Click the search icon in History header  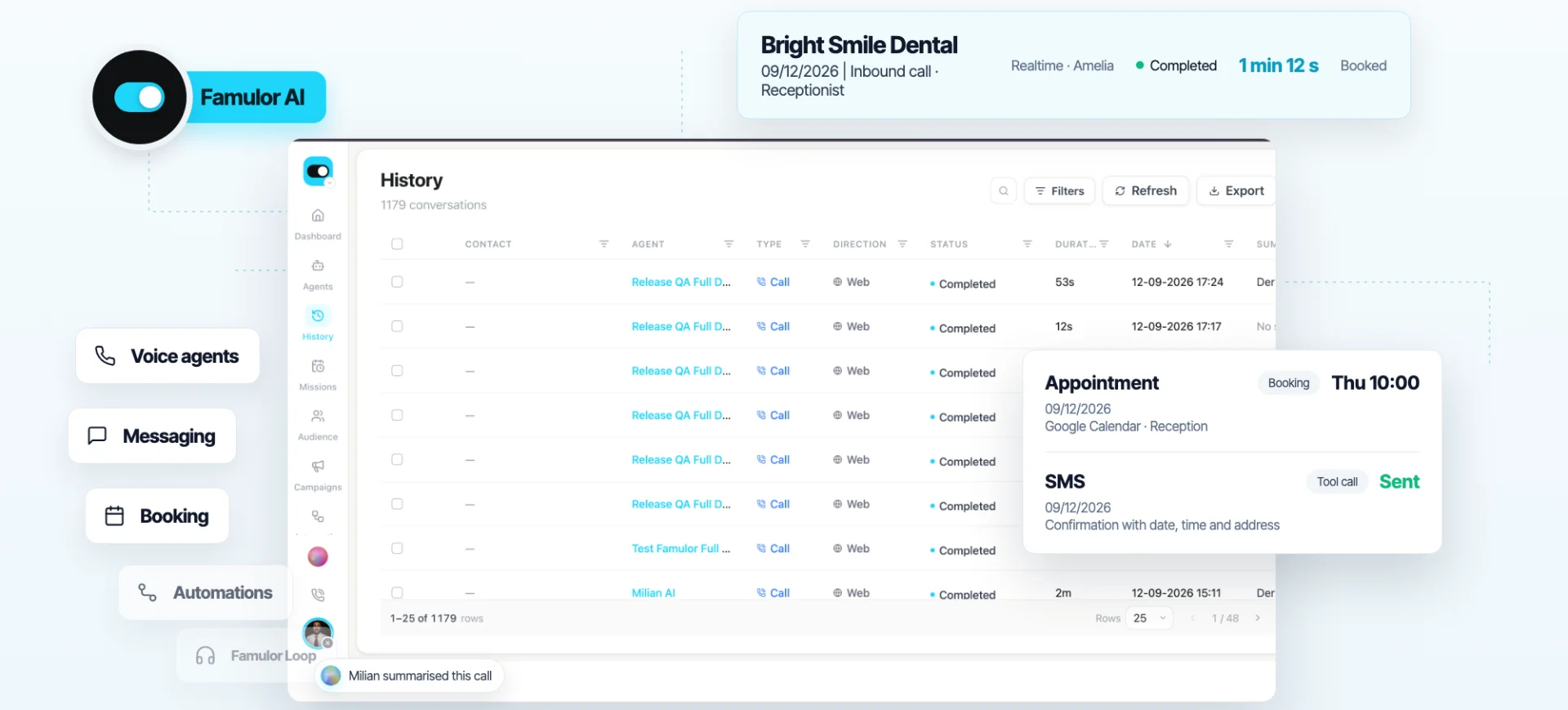click(1004, 190)
